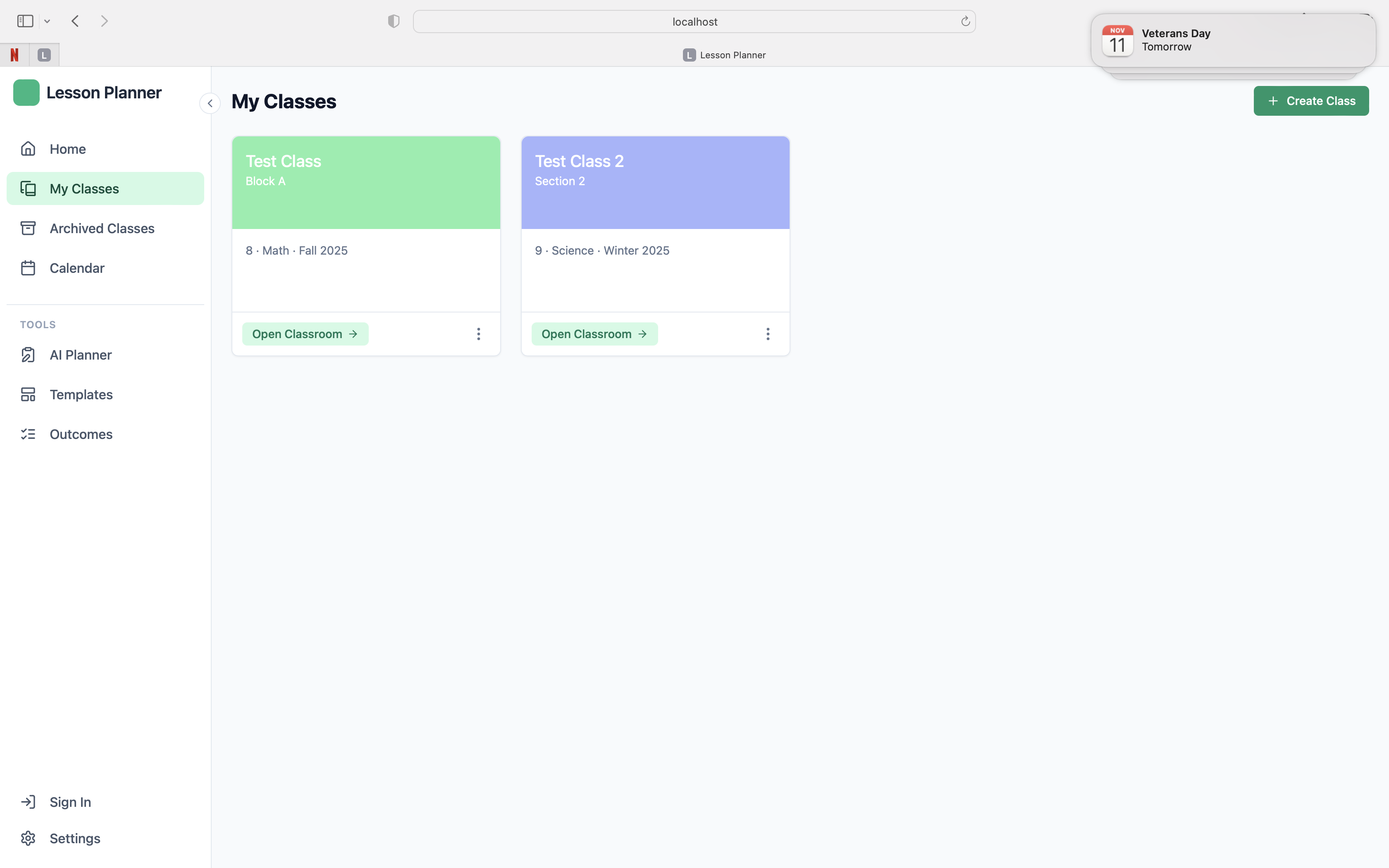Screen dimensions: 1389x868
Task: Go to Templates tool
Action: [80, 394]
